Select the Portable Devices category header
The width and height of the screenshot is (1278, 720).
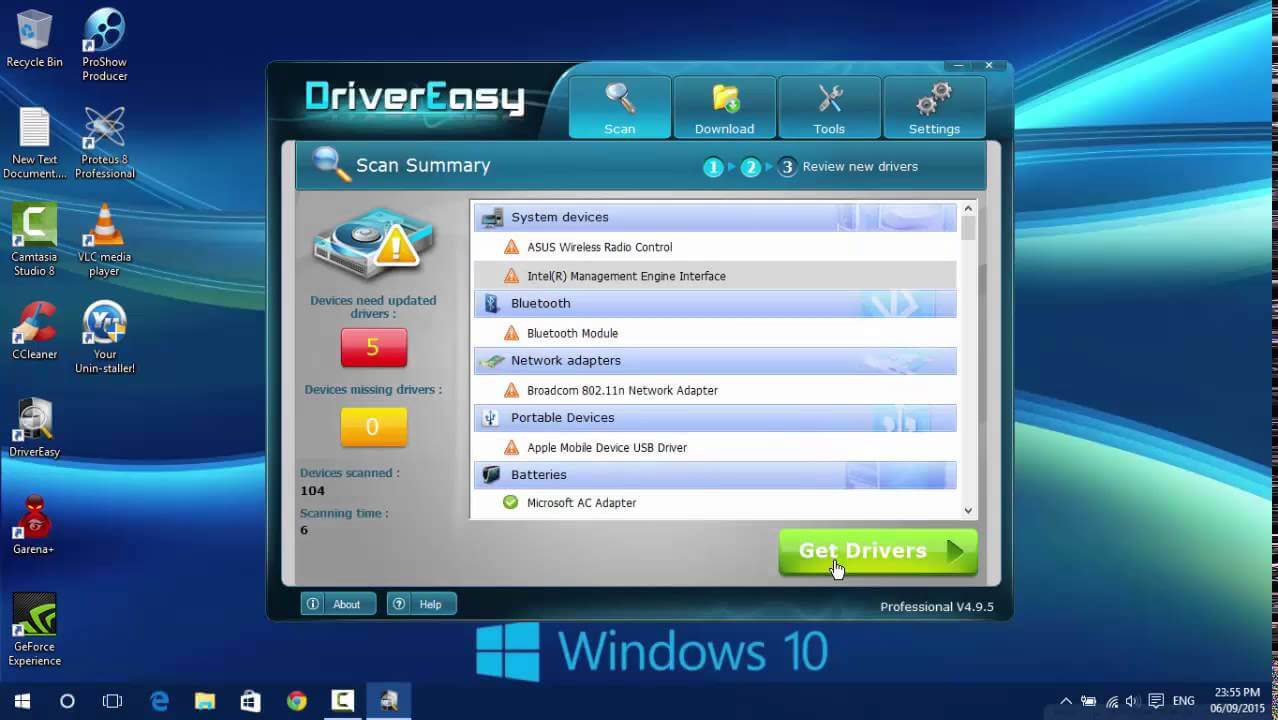(x=715, y=417)
